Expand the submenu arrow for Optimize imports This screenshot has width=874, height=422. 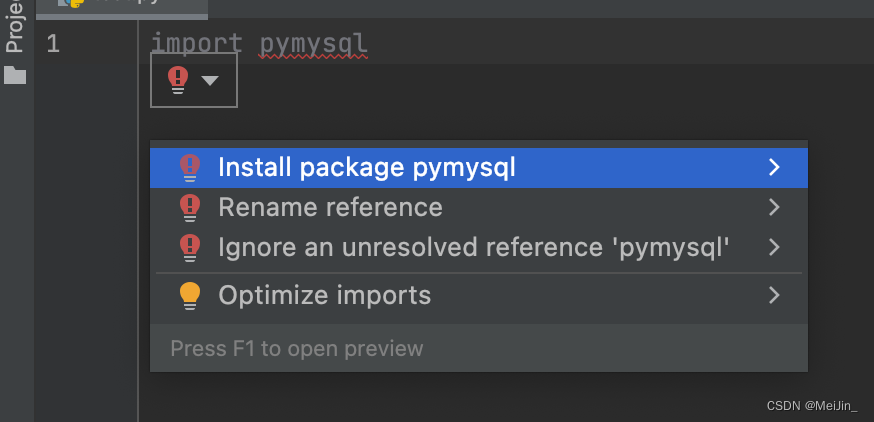click(x=774, y=295)
